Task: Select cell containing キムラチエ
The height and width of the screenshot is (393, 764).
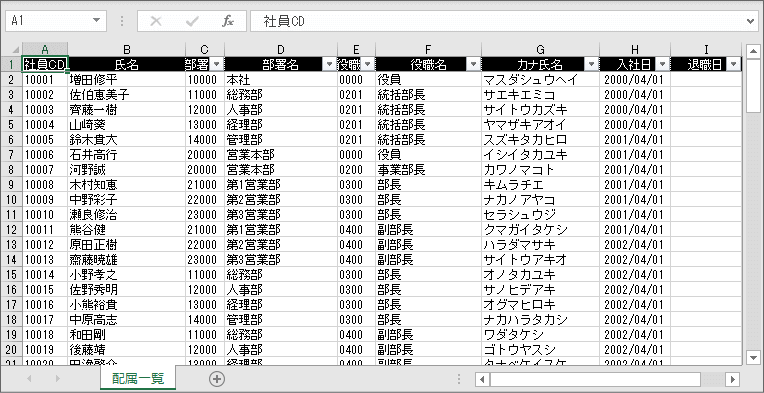Action: pos(540,185)
